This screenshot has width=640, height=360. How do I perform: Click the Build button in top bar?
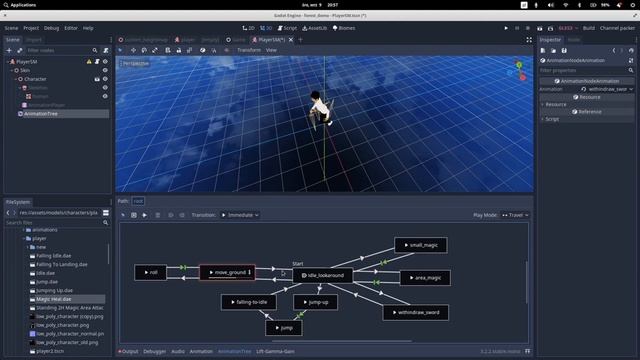pos(589,28)
